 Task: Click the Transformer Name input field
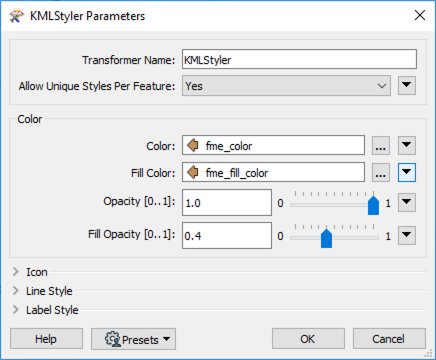pos(299,59)
